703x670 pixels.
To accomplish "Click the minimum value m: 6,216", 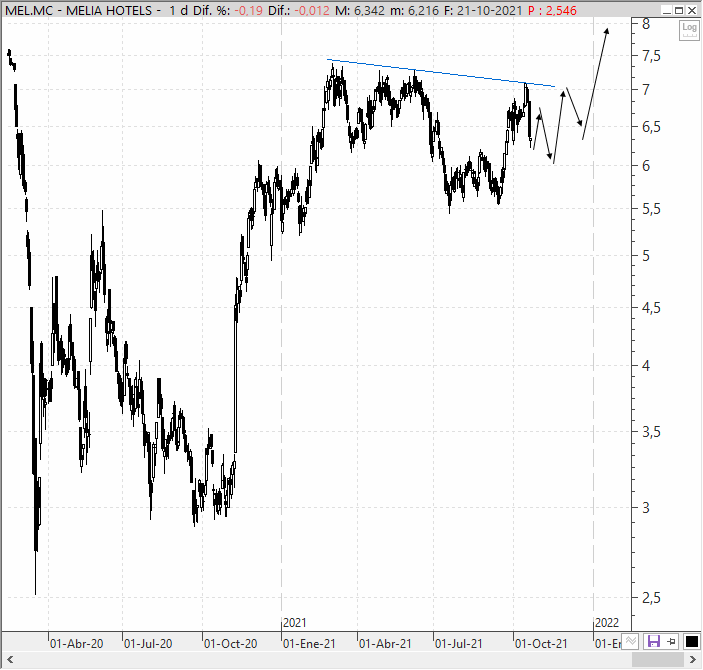I will click(x=414, y=10).
